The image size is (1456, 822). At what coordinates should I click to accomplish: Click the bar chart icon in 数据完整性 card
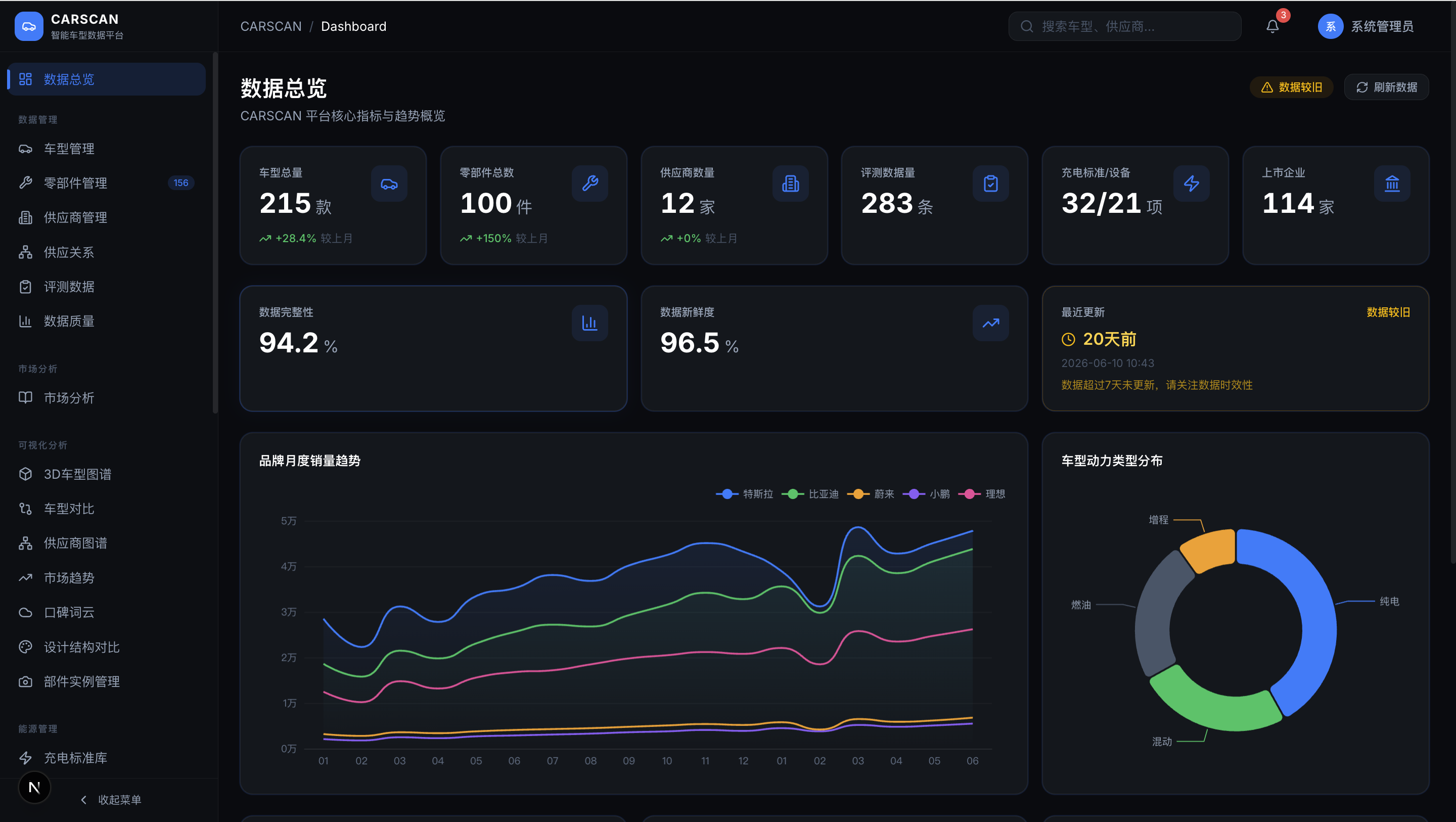tap(589, 323)
